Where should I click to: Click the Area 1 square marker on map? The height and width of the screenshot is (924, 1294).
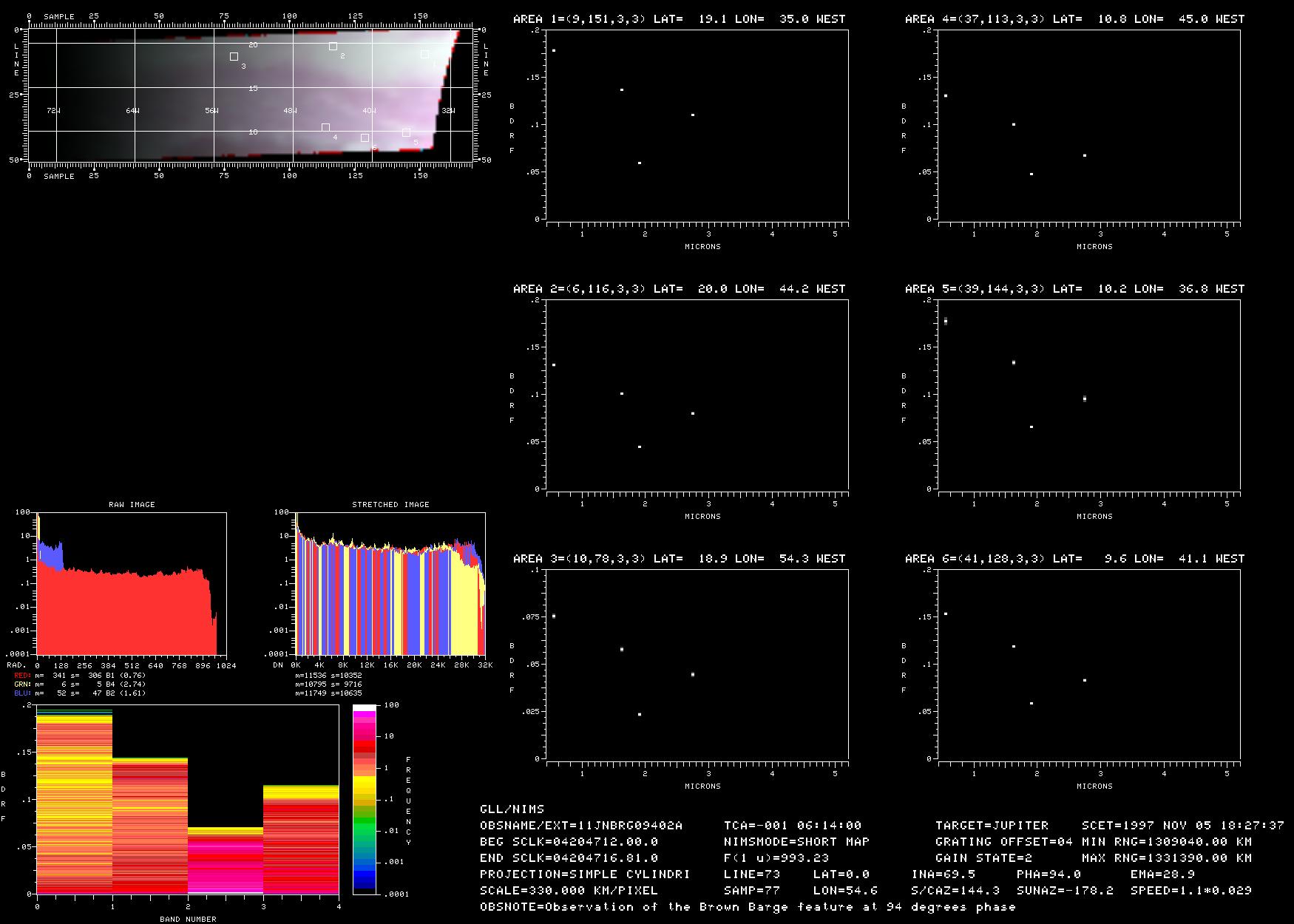[x=424, y=54]
